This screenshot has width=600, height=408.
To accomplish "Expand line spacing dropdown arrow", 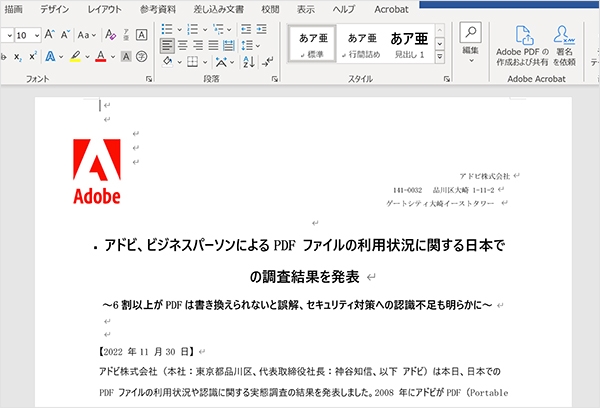I will [258, 46].
